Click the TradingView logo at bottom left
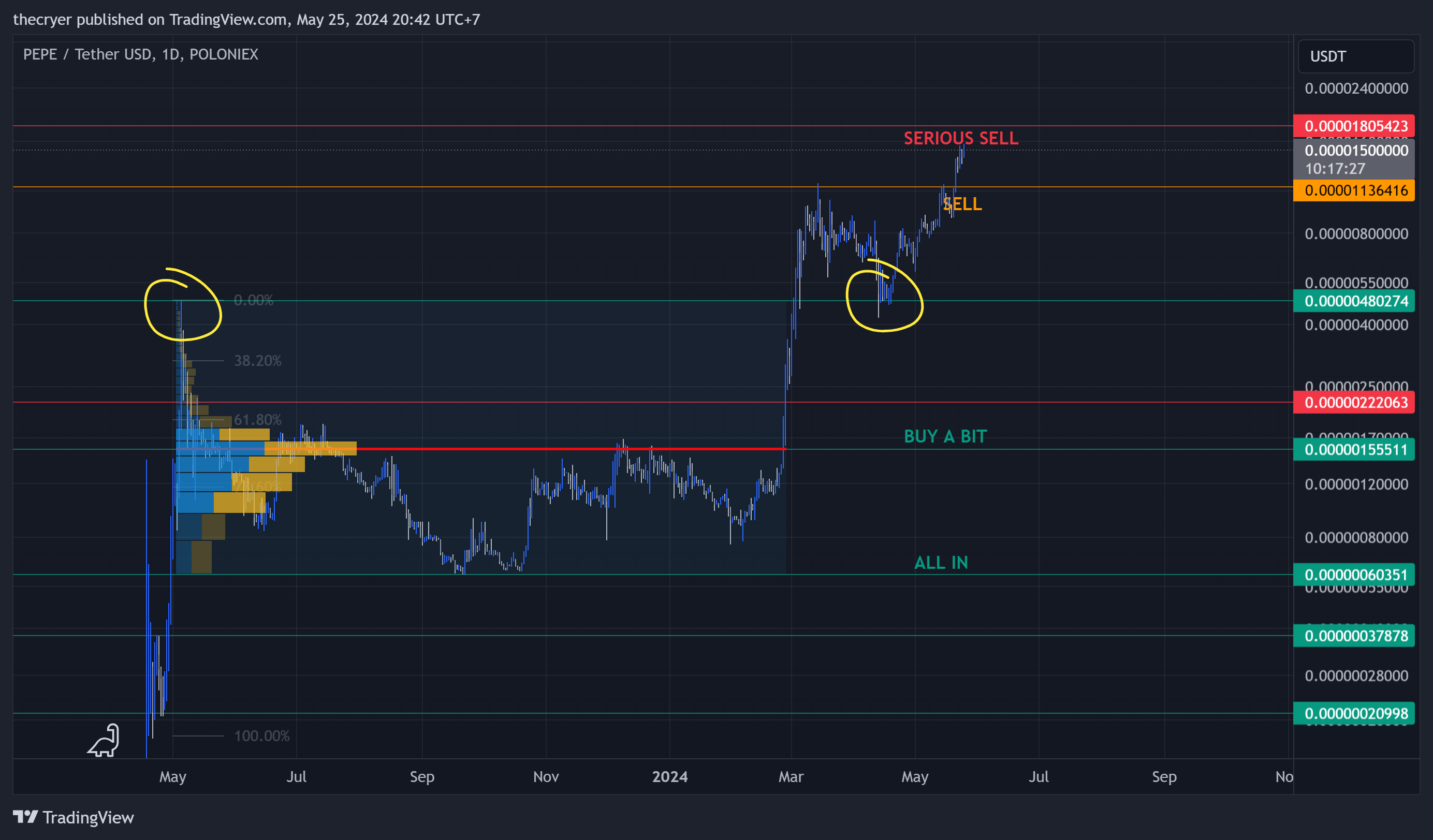 coord(74,817)
